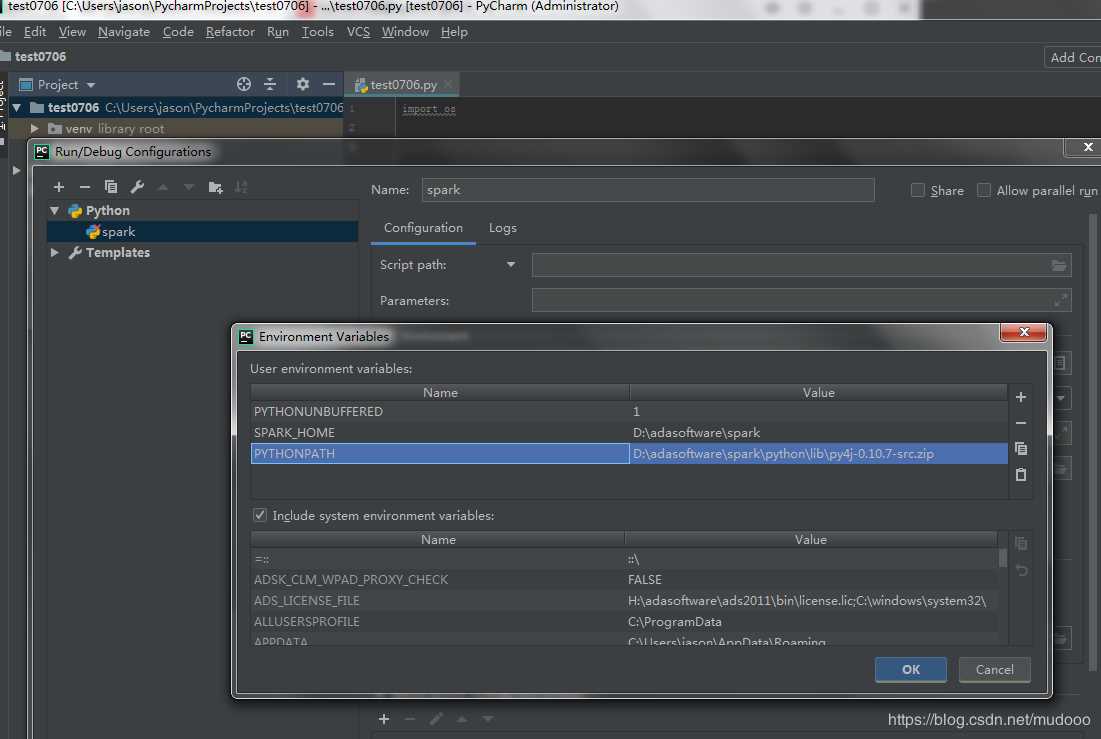Open the VCS menu
Viewport: 1101px width, 739px height.
coord(358,32)
